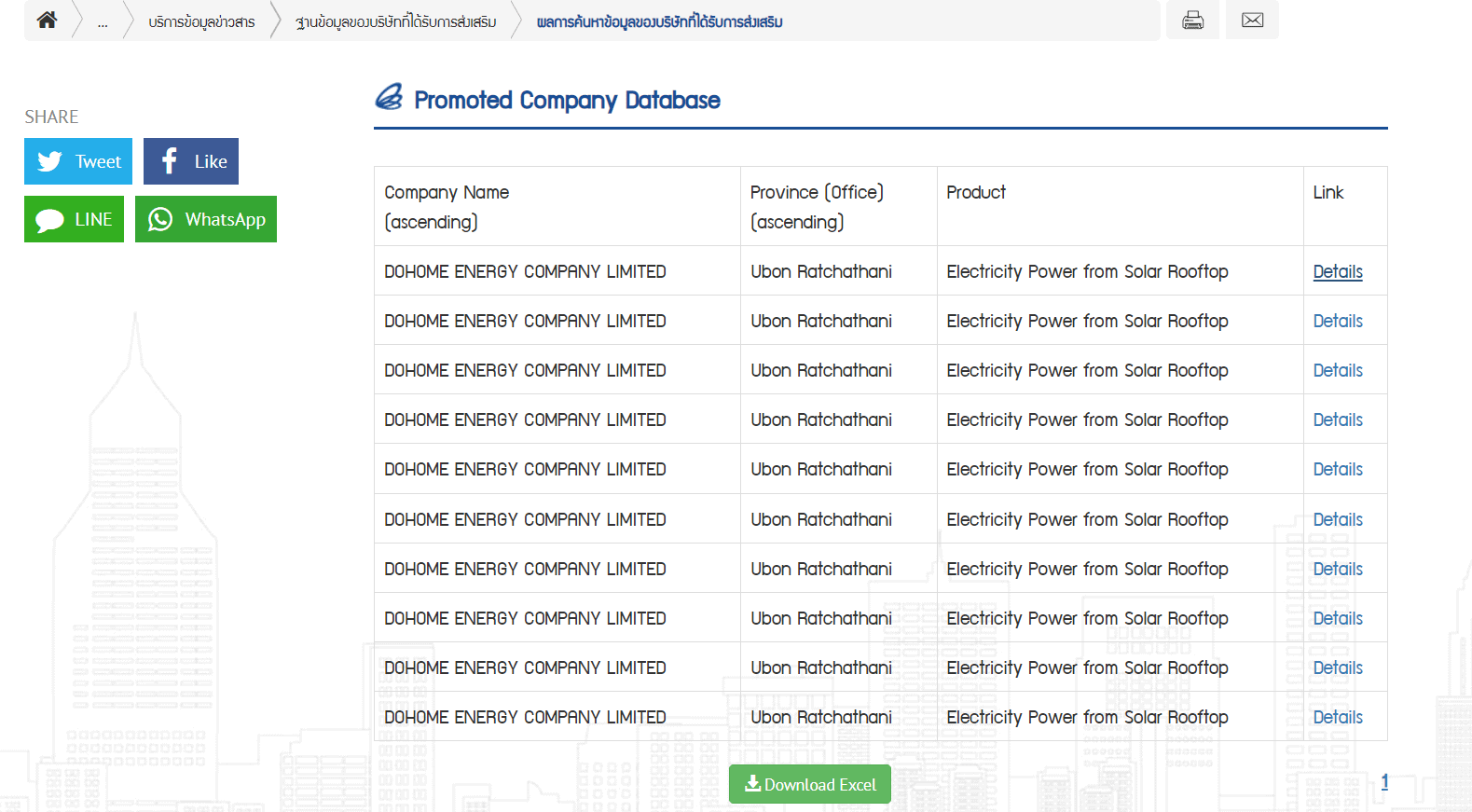Open the ฐานข้อมูลของบริษัทที่ได้รับการส่งเสริม breadcrumb
This screenshot has height=812, width=1472.
click(395, 22)
